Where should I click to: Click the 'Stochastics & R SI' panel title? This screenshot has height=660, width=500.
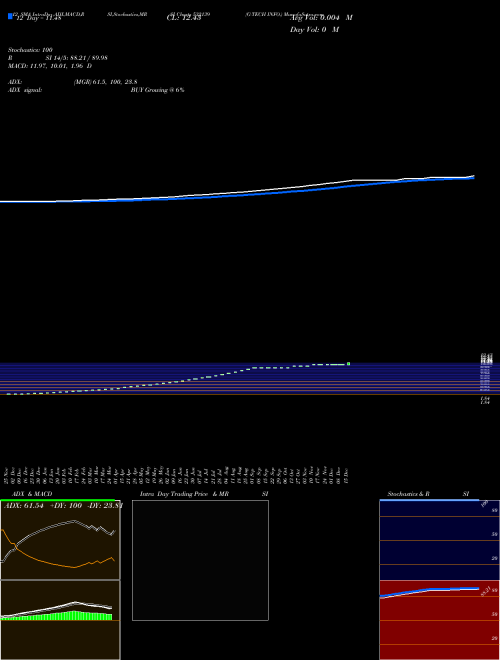coord(428,494)
